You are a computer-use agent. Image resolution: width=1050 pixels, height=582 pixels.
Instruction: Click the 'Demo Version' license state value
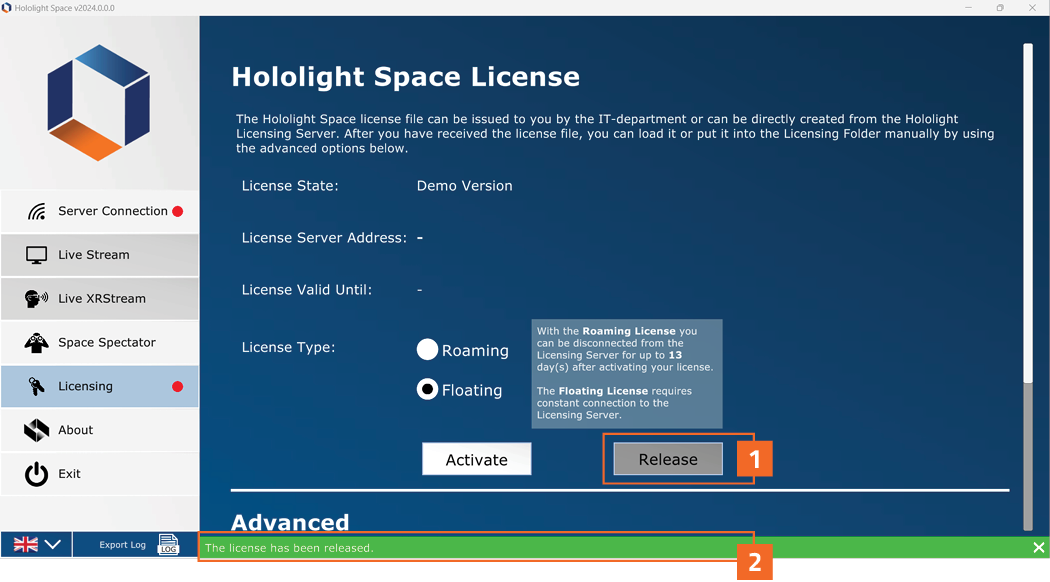click(x=465, y=186)
